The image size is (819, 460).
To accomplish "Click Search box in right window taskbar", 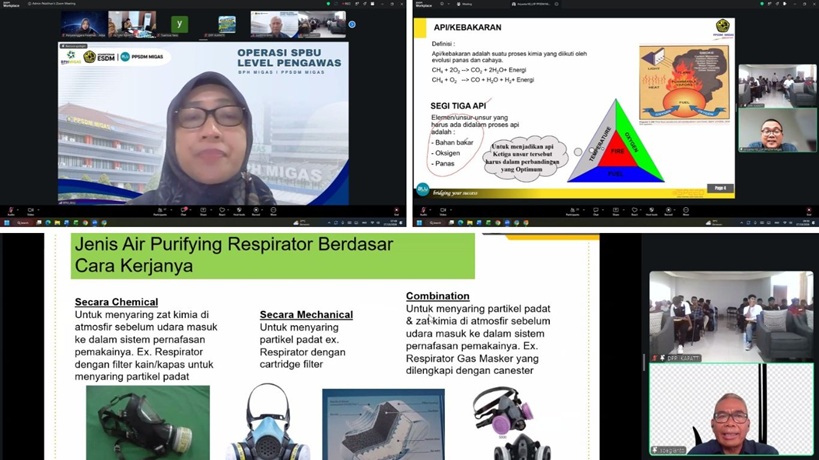I will pyautogui.click(x=436, y=222).
